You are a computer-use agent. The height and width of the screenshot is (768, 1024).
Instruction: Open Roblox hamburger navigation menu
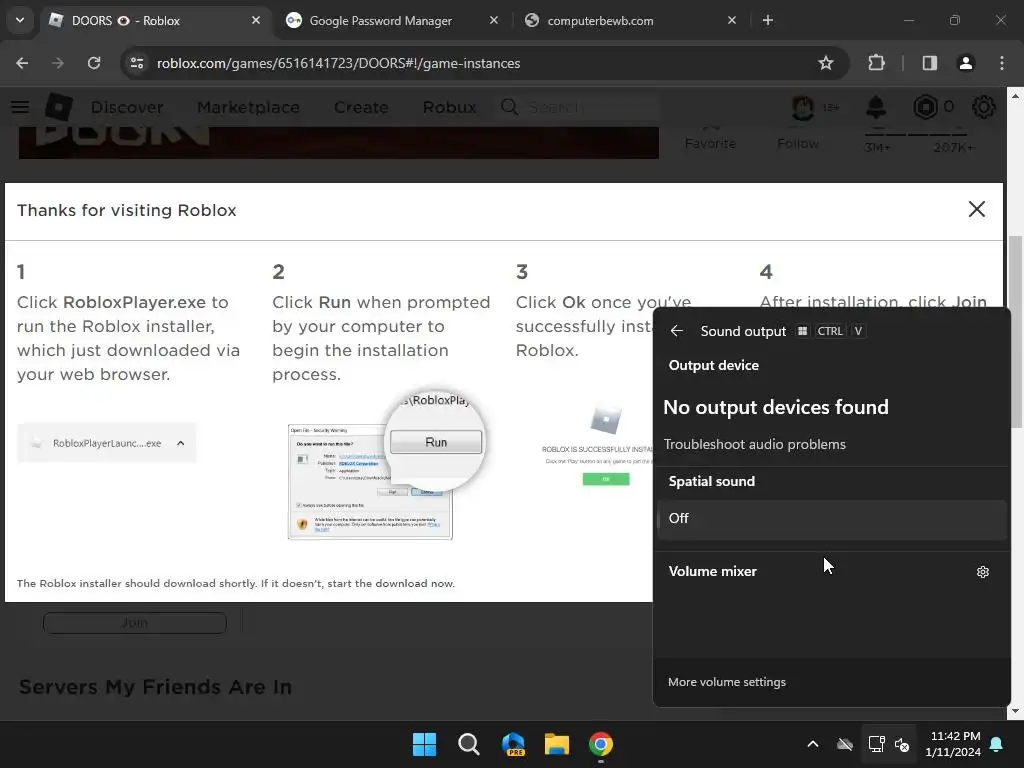[x=20, y=107]
